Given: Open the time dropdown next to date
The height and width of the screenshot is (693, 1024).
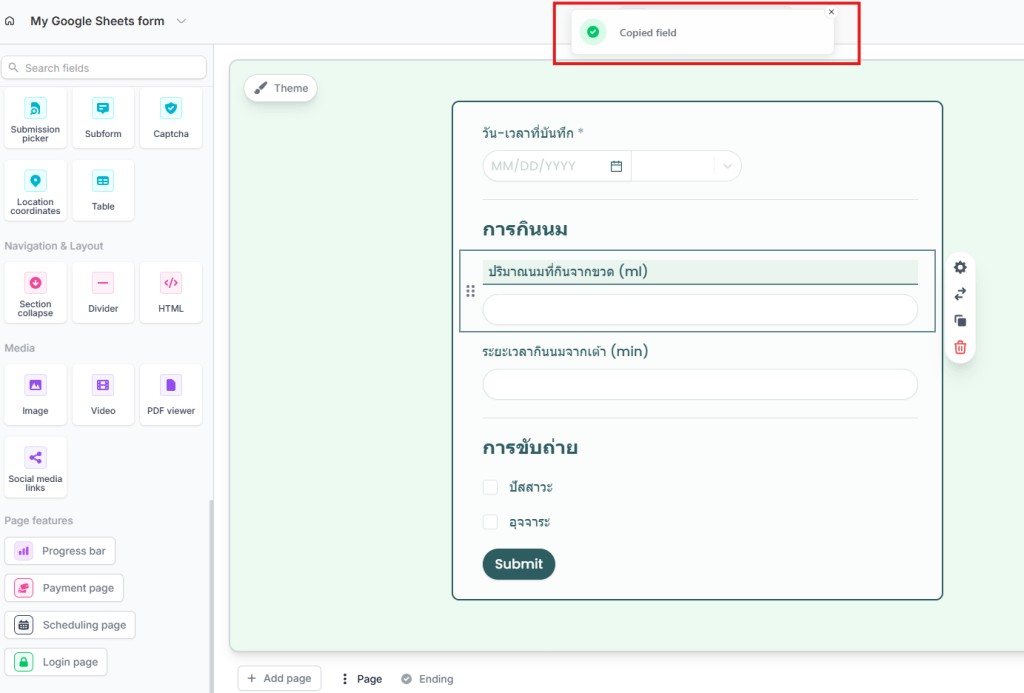Looking at the screenshot, I should pyautogui.click(x=727, y=166).
